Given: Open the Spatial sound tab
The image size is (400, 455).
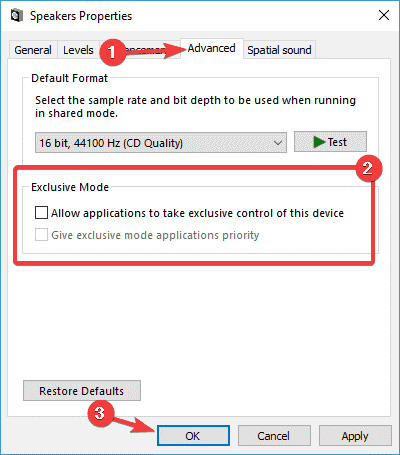Looking at the screenshot, I should click(279, 50).
